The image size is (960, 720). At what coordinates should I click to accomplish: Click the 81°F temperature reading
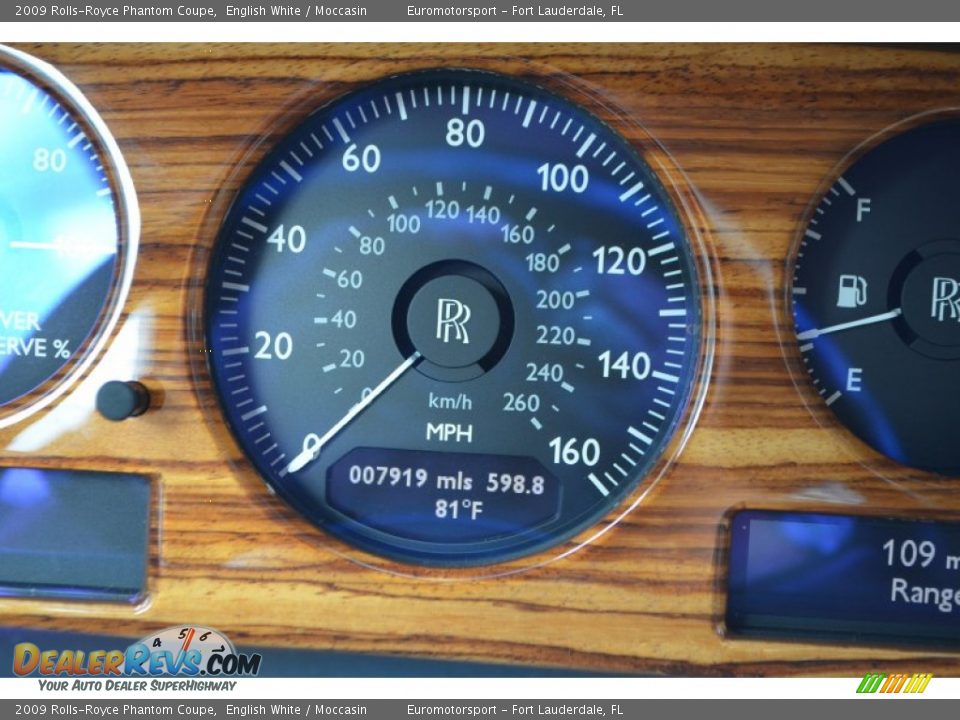pyautogui.click(x=458, y=510)
